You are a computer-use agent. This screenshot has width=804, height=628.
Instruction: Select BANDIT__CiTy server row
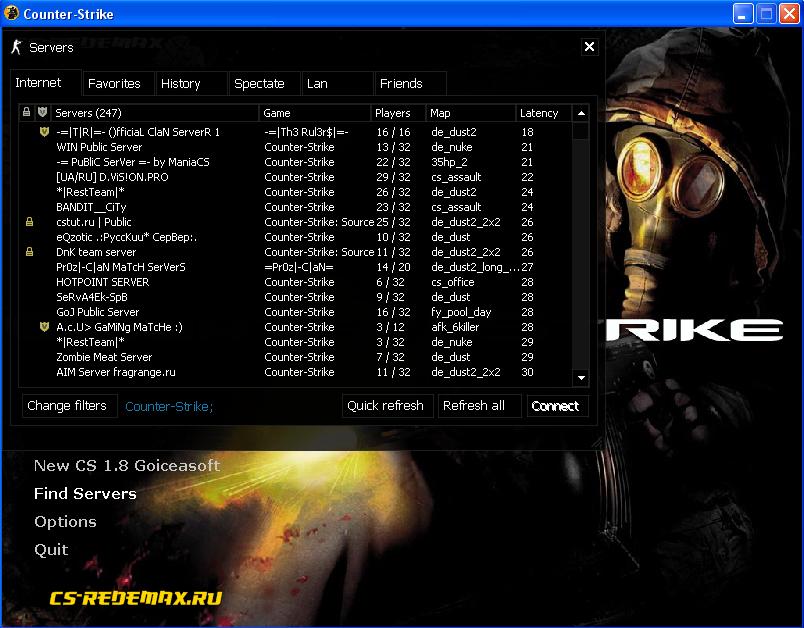point(296,207)
